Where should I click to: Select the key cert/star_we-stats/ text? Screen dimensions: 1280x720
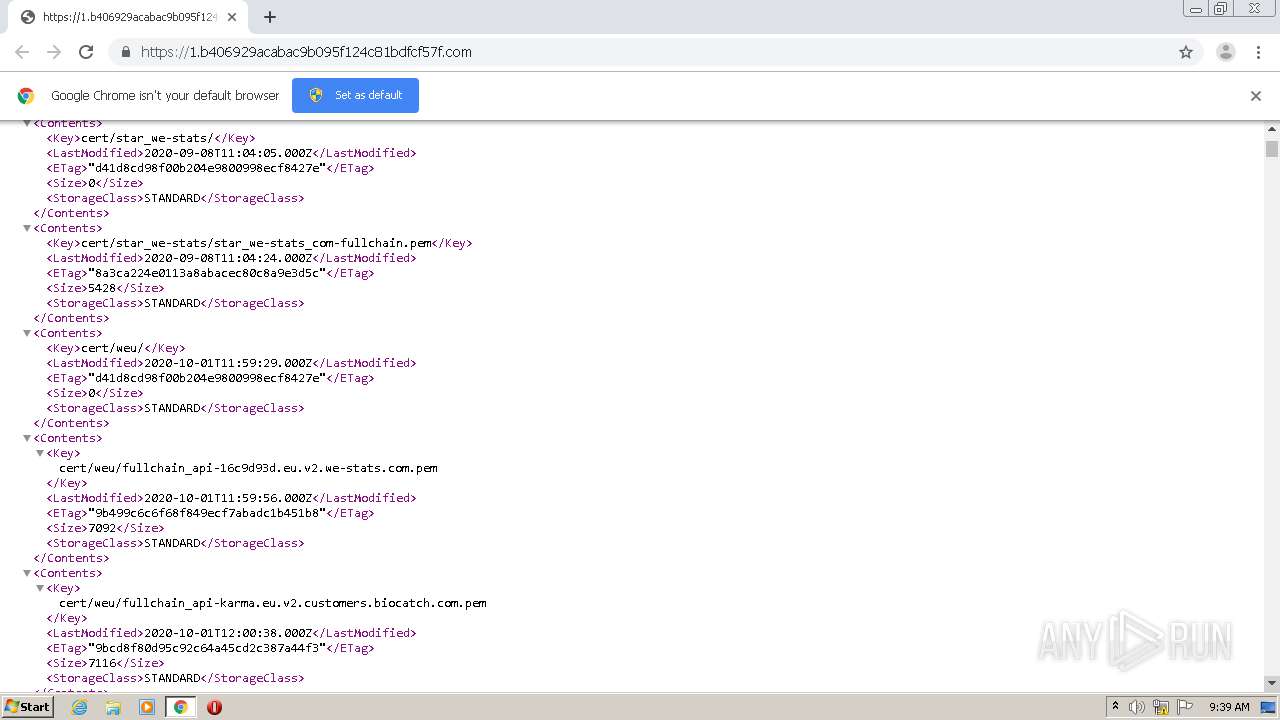point(147,138)
